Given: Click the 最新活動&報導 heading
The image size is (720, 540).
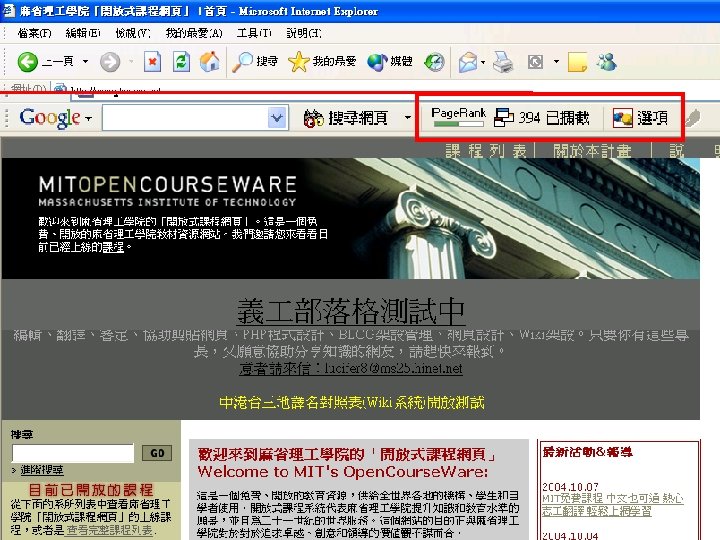Looking at the screenshot, I should 587,452.
